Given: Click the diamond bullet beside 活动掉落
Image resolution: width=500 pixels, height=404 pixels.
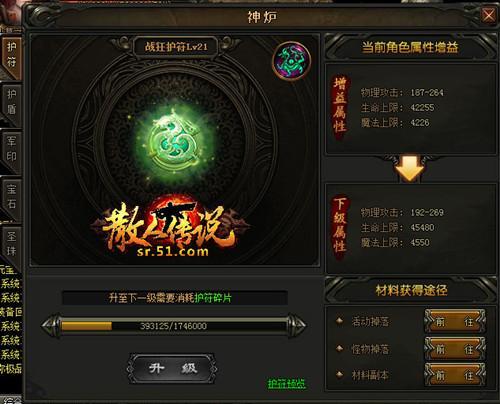Looking at the screenshot, I should click(x=339, y=321).
